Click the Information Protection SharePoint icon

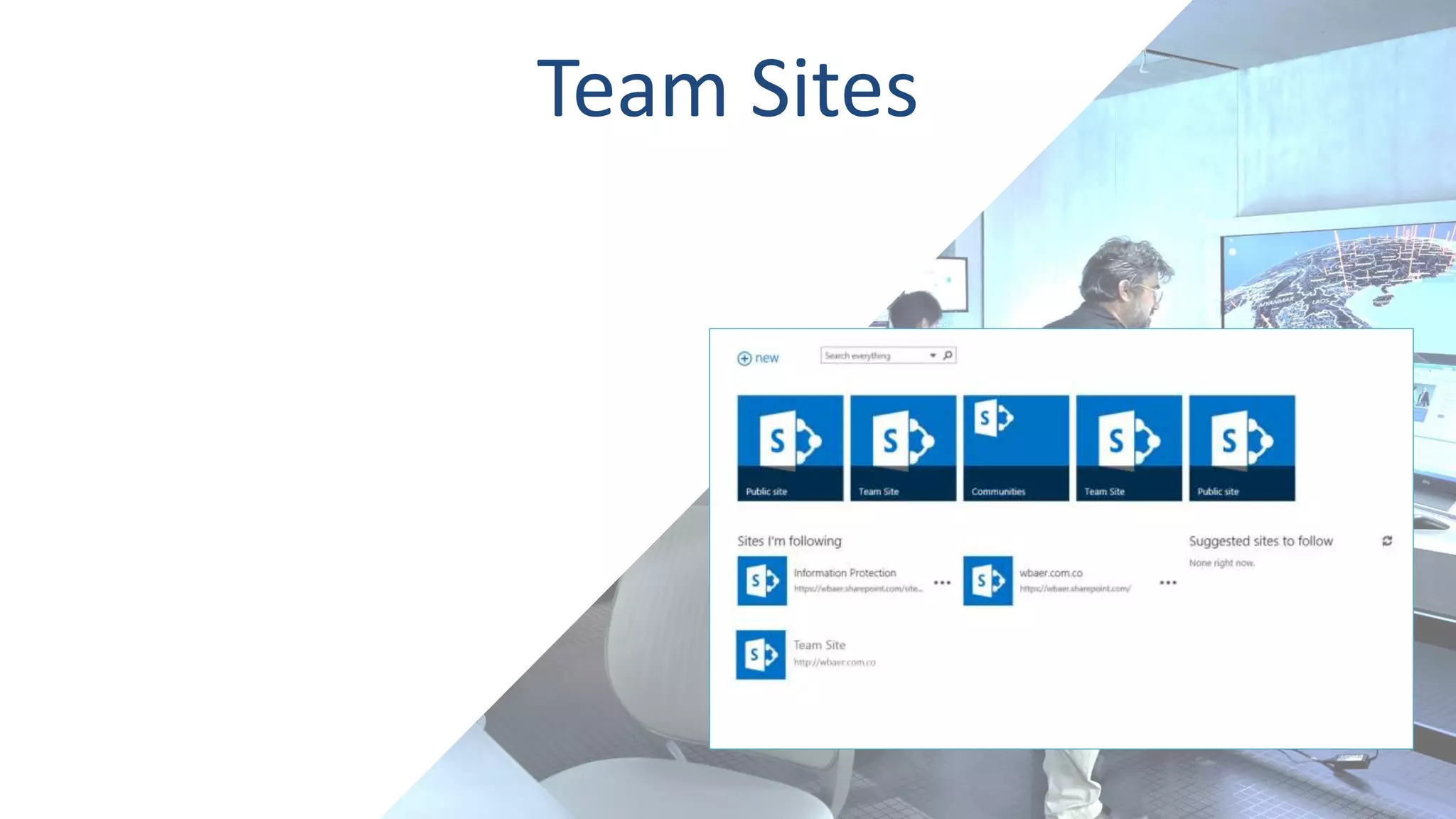click(761, 581)
